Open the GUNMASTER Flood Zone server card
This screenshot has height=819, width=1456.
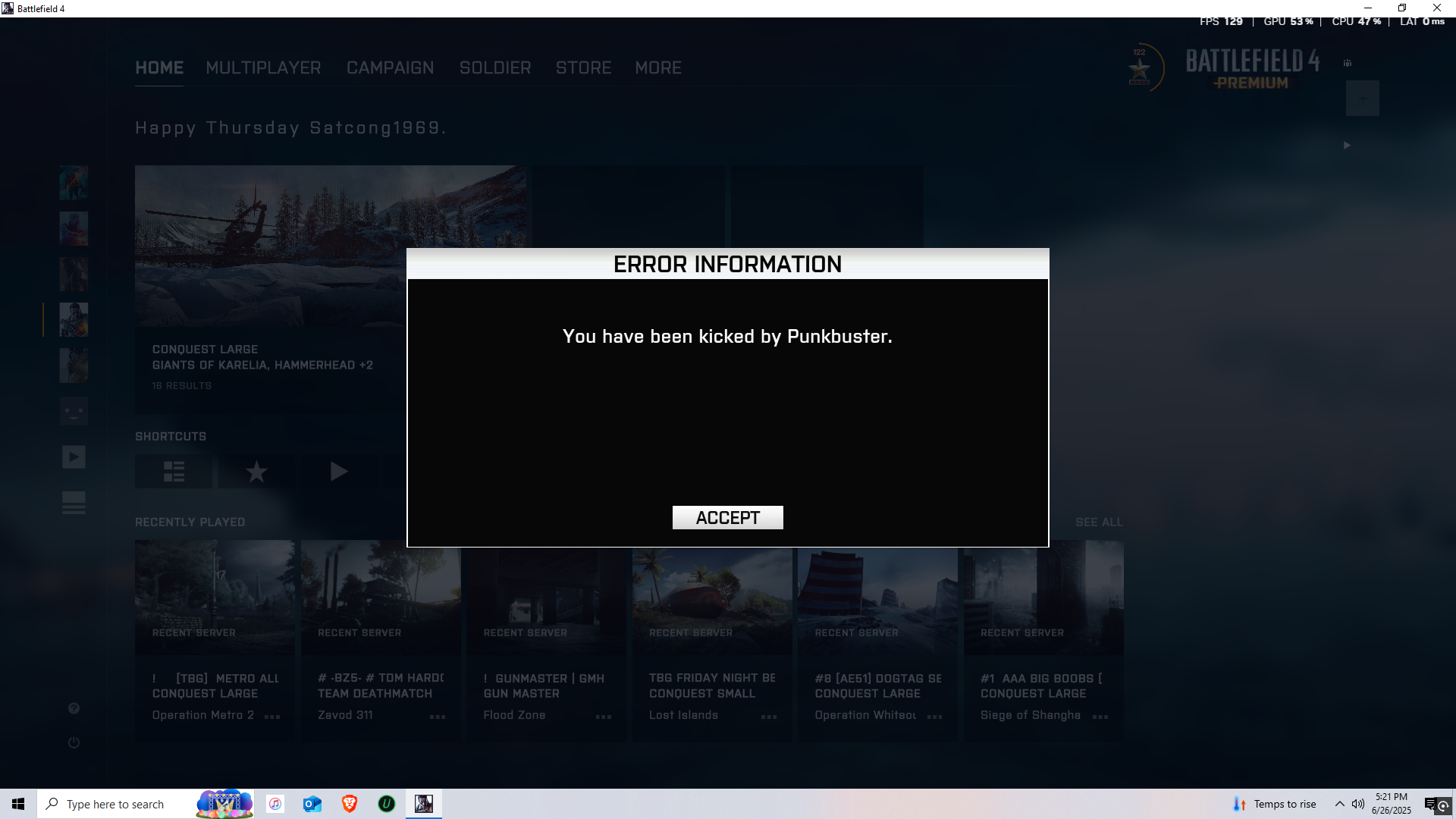coord(546,639)
